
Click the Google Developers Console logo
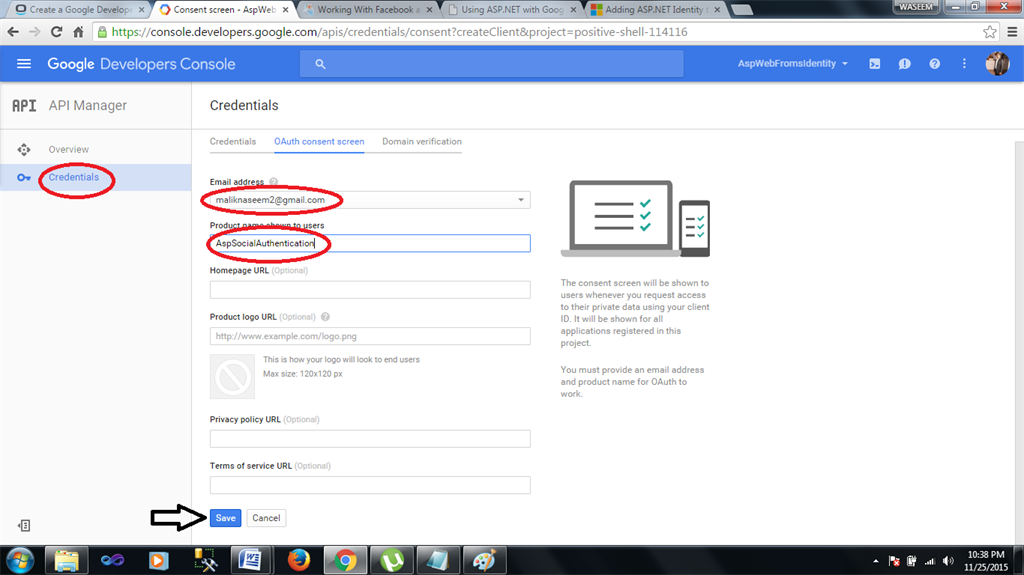pos(141,64)
